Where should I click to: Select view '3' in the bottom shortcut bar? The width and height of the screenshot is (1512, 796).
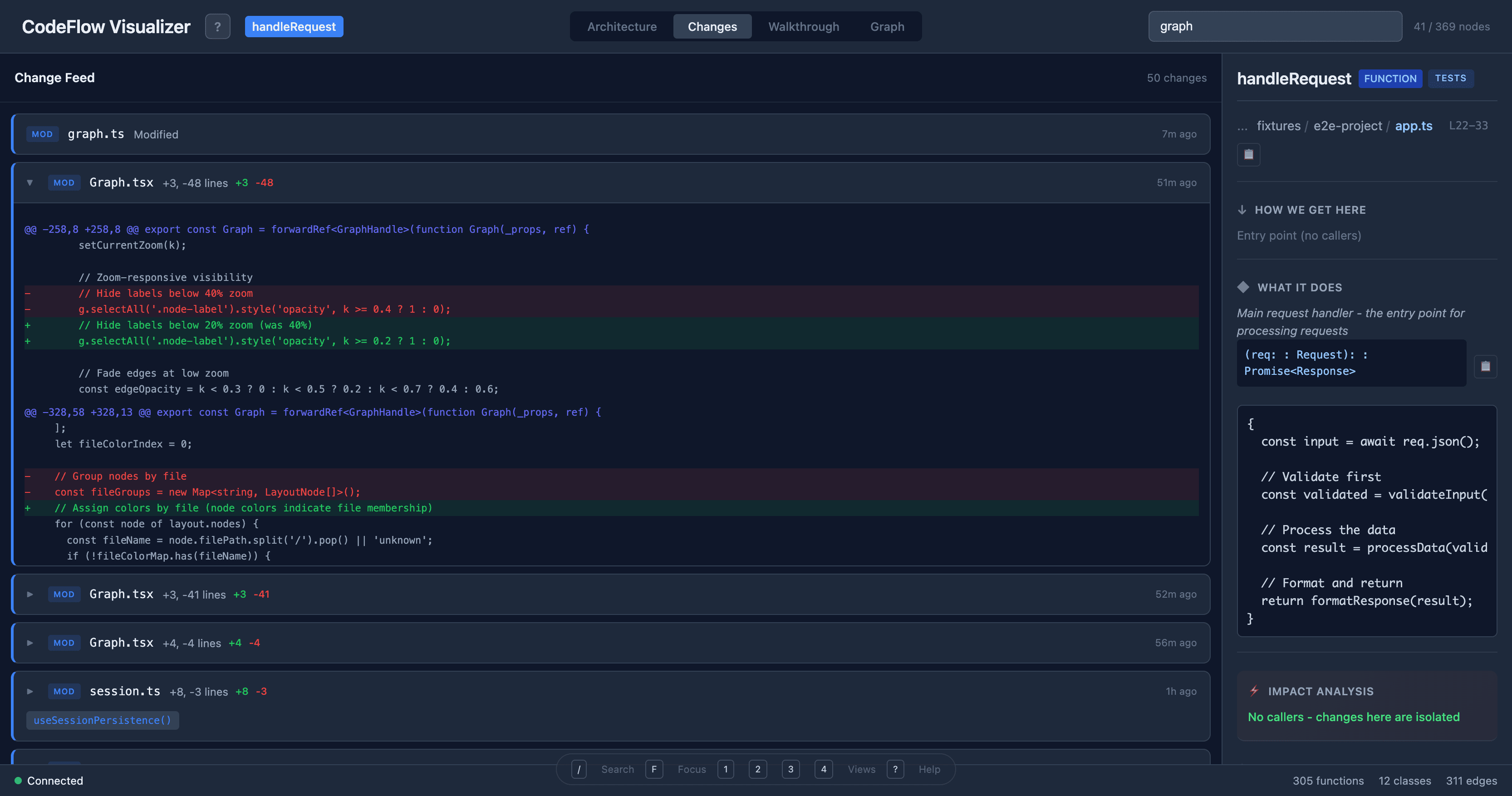790,769
